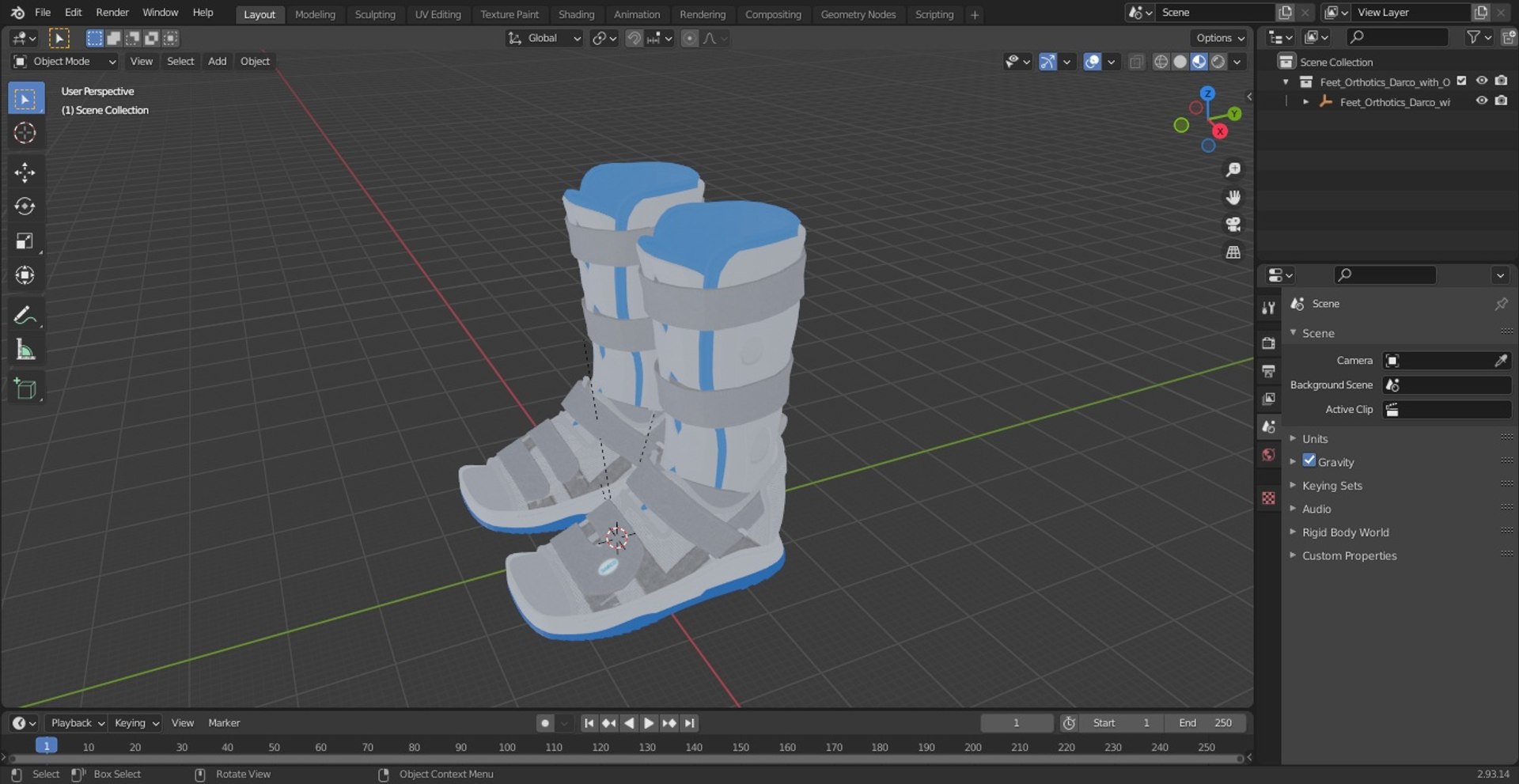Select the Move tool
Screen dimensions: 1519x784
tap(25, 172)
